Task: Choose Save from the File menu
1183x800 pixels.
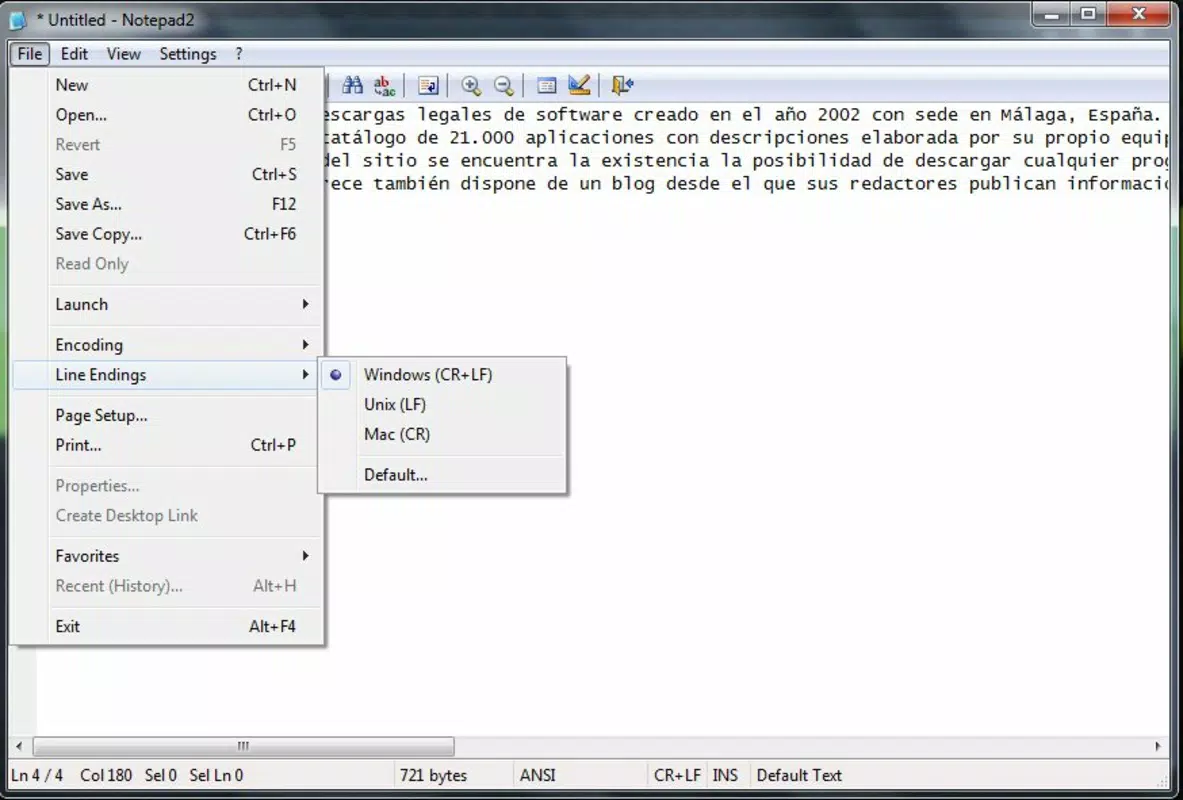Action: [167, 174]
